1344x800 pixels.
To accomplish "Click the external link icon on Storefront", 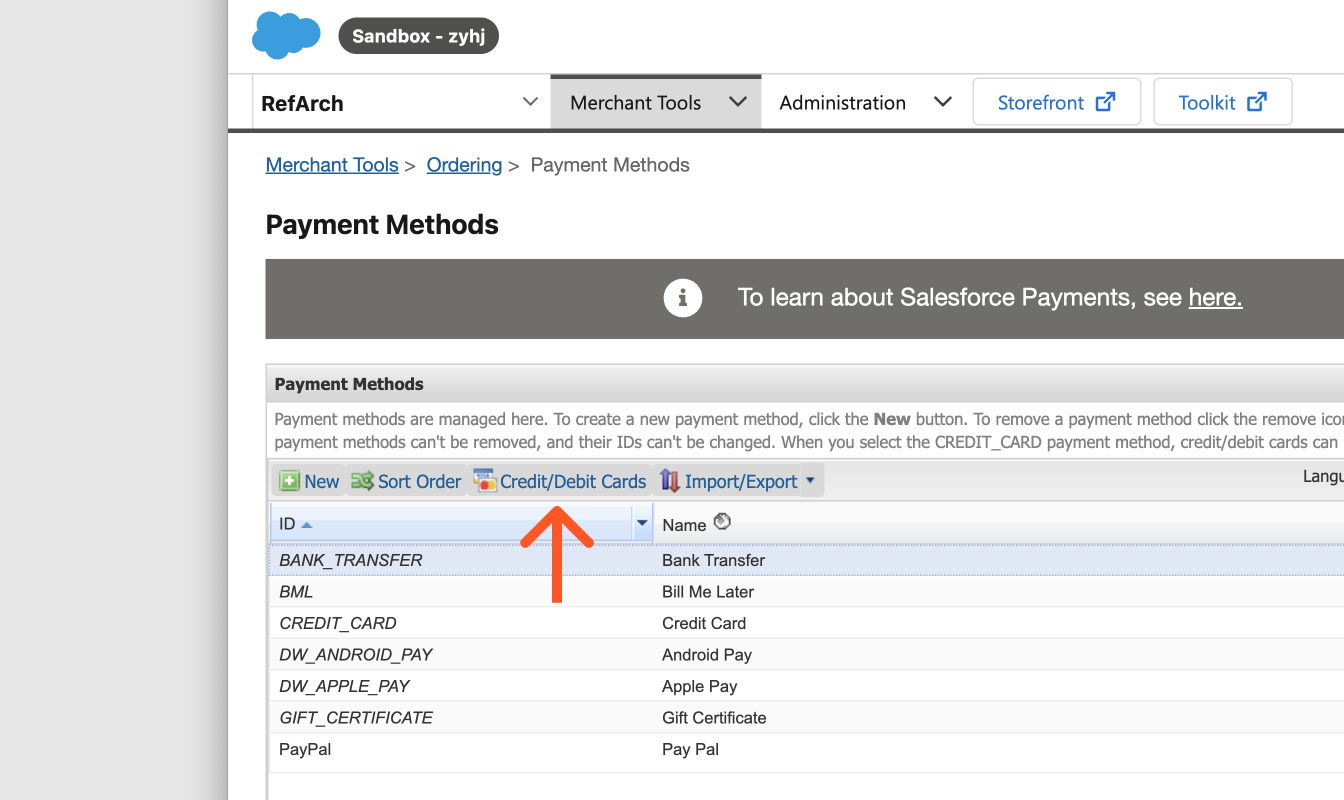I will (1106, 102).
